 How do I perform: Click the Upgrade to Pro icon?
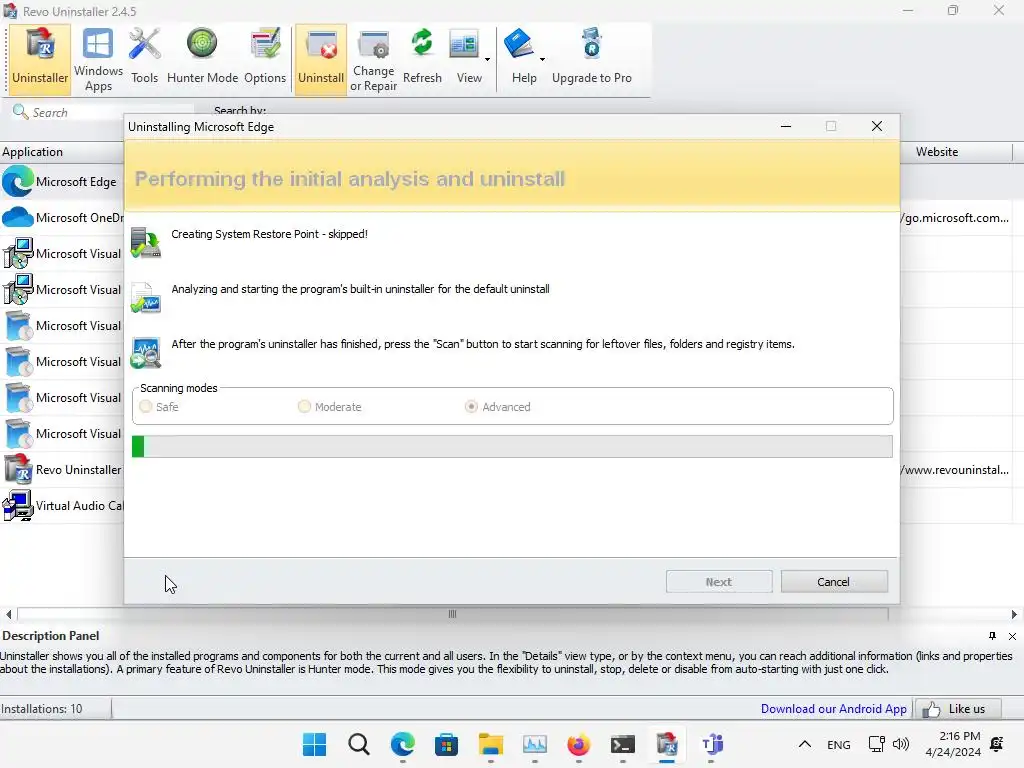[x=592, y=59]
